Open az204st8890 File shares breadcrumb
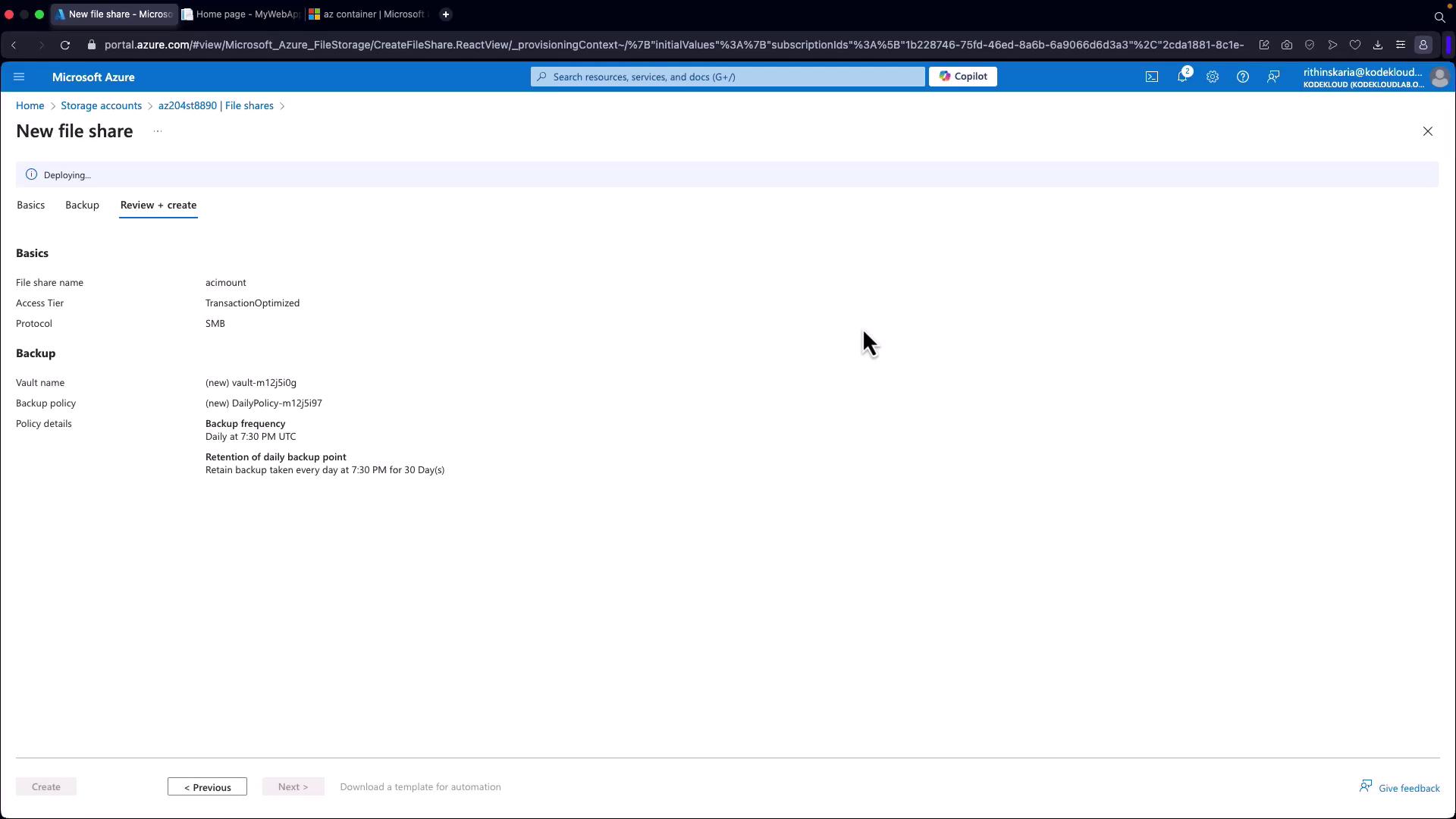The height and width of the screenshot is (819, 1456). point(215,105)
